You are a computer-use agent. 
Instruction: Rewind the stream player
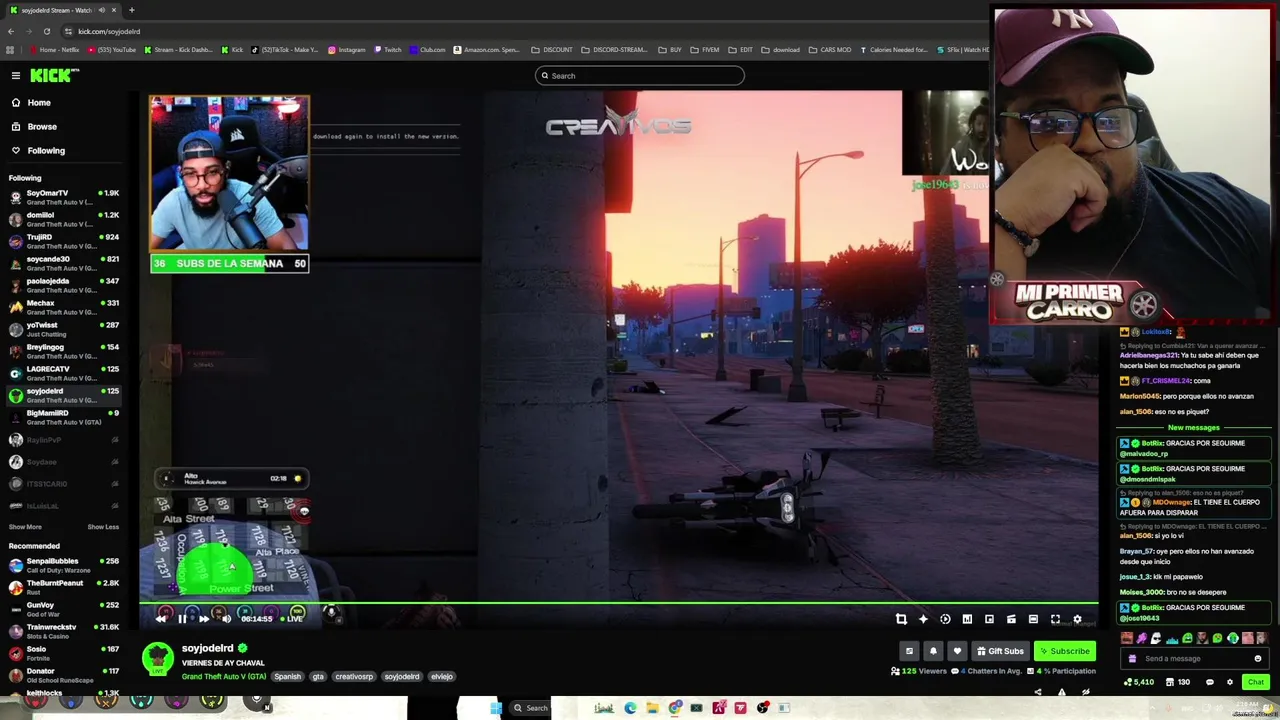coord(161,619)
